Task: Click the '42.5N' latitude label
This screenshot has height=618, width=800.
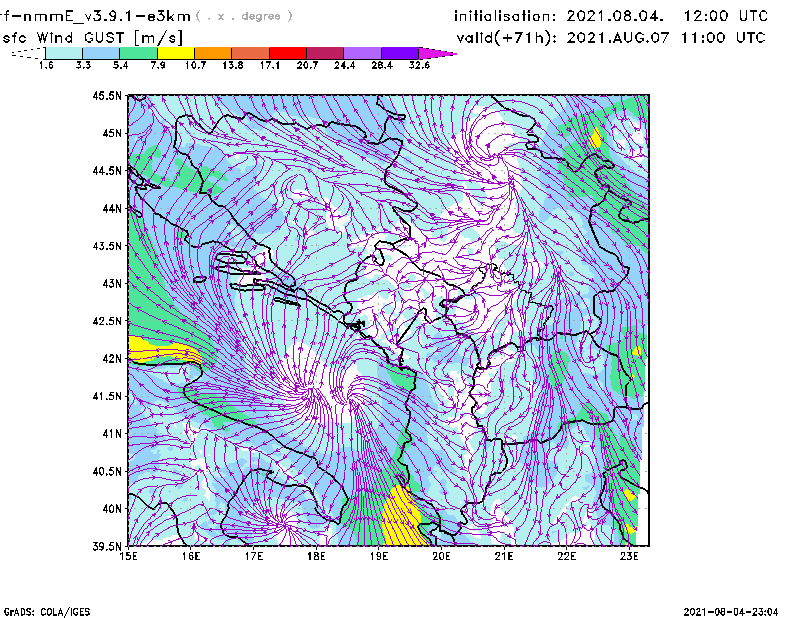Action: click(x=107, y=321)
